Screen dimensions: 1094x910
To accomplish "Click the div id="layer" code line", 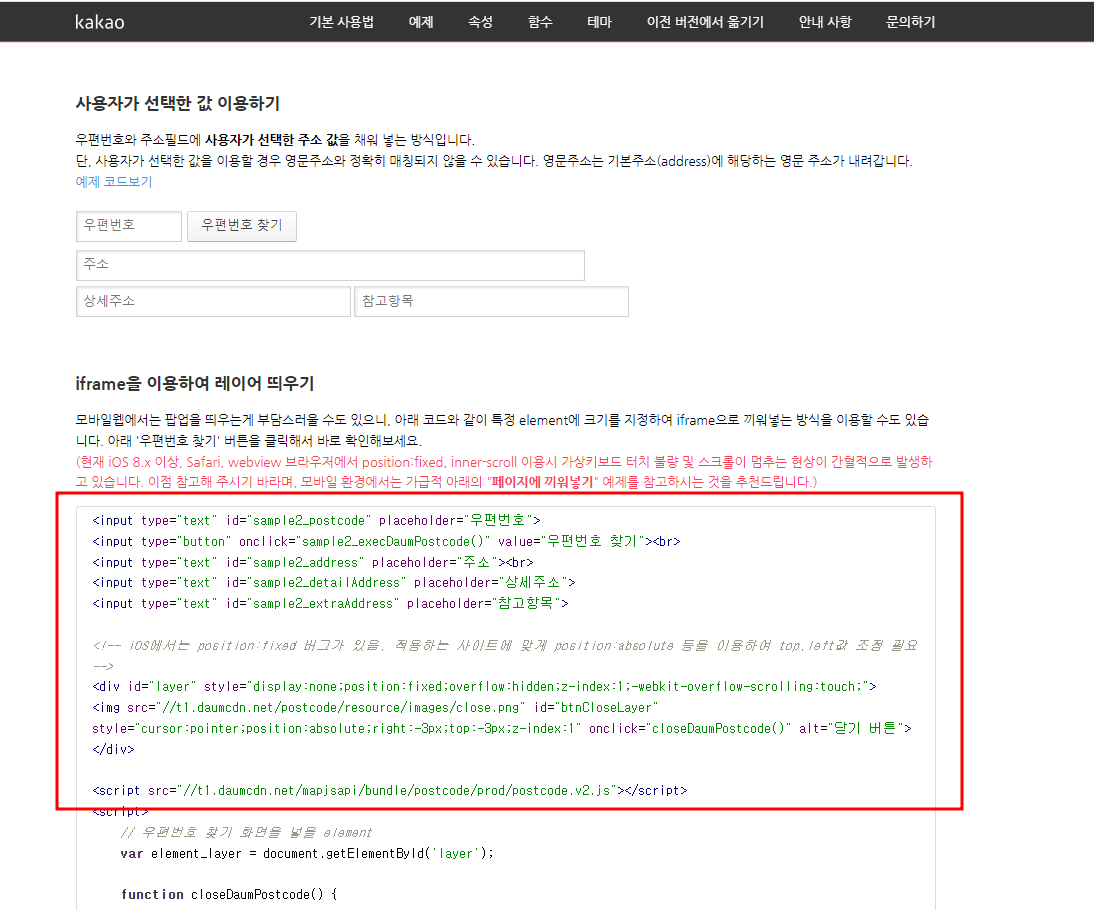I will point(484,687).
